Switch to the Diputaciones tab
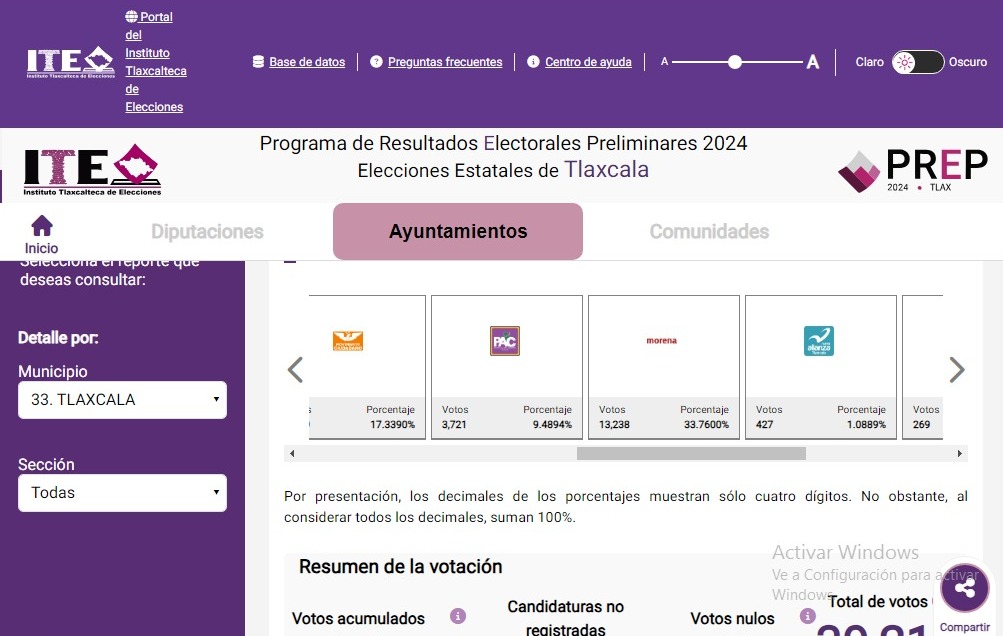Image resolution: width=1003 pixels, height=636 pixels. [207, 232]
